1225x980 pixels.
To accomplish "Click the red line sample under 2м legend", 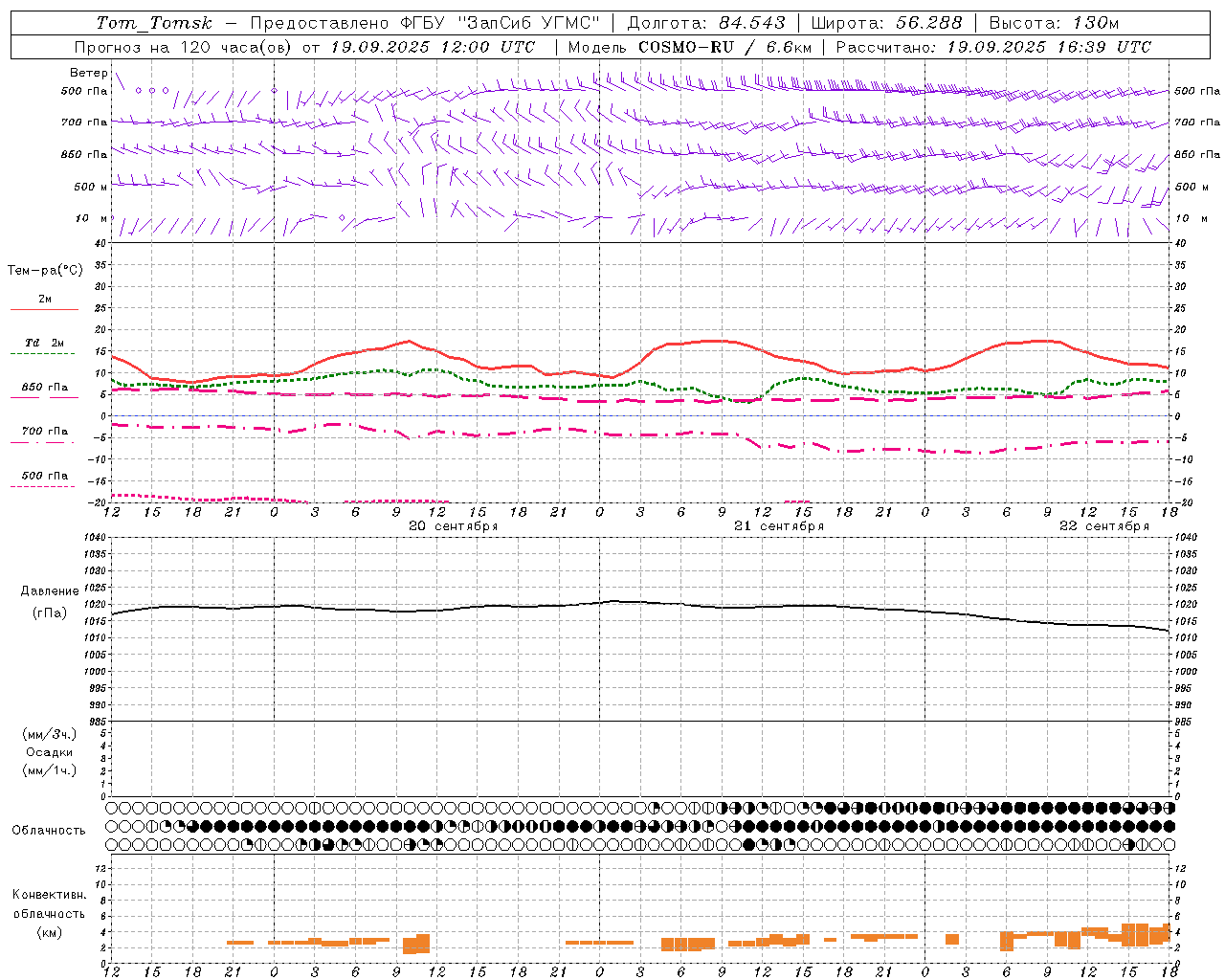I will coord(44,309).
